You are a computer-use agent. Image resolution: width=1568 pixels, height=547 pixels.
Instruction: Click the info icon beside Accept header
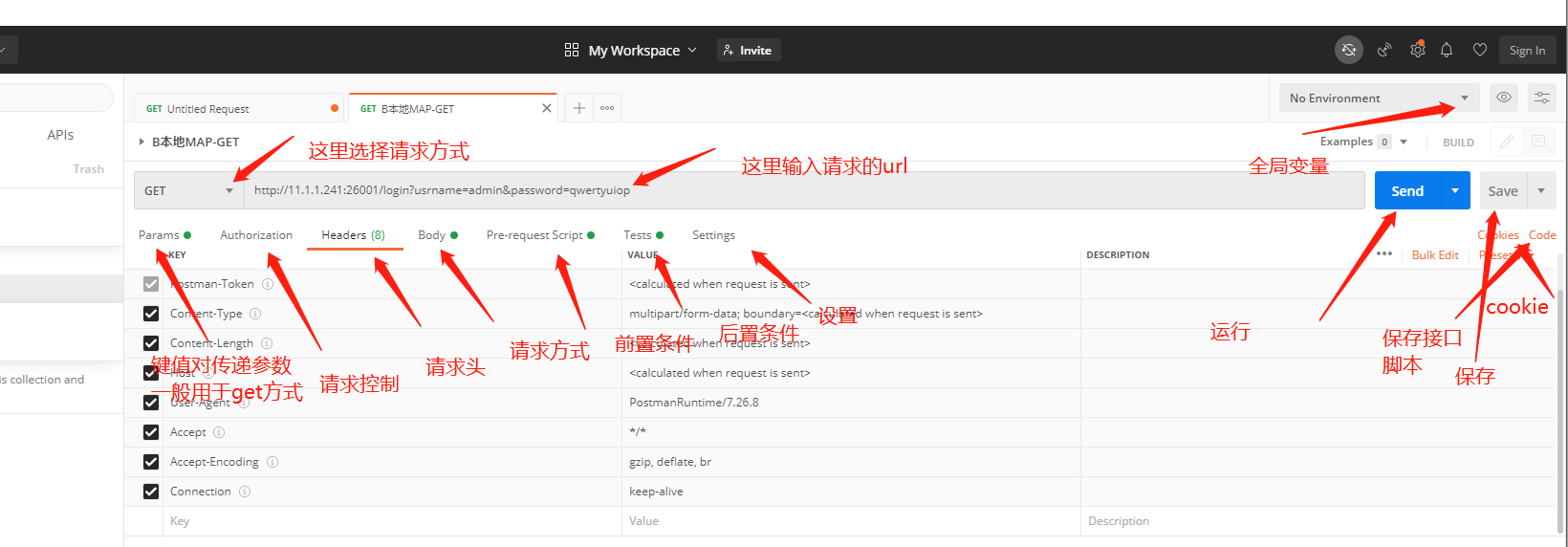pos(219,432)
